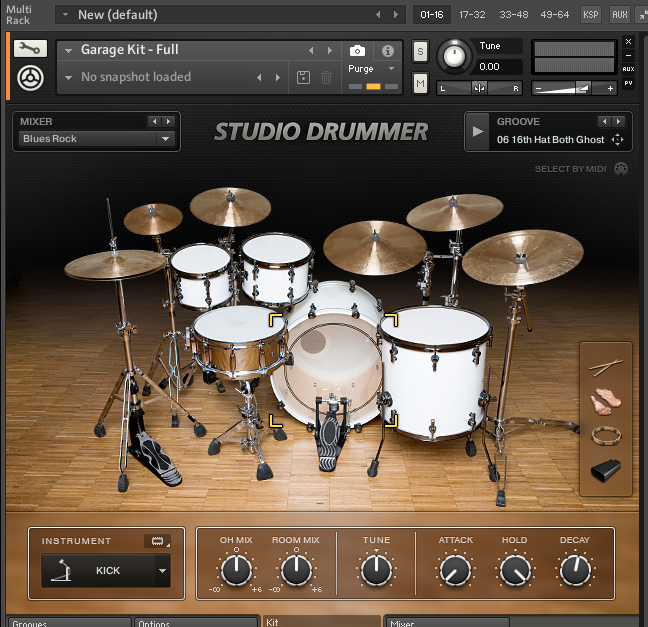Select the floor tom drum

click(435, 372)
